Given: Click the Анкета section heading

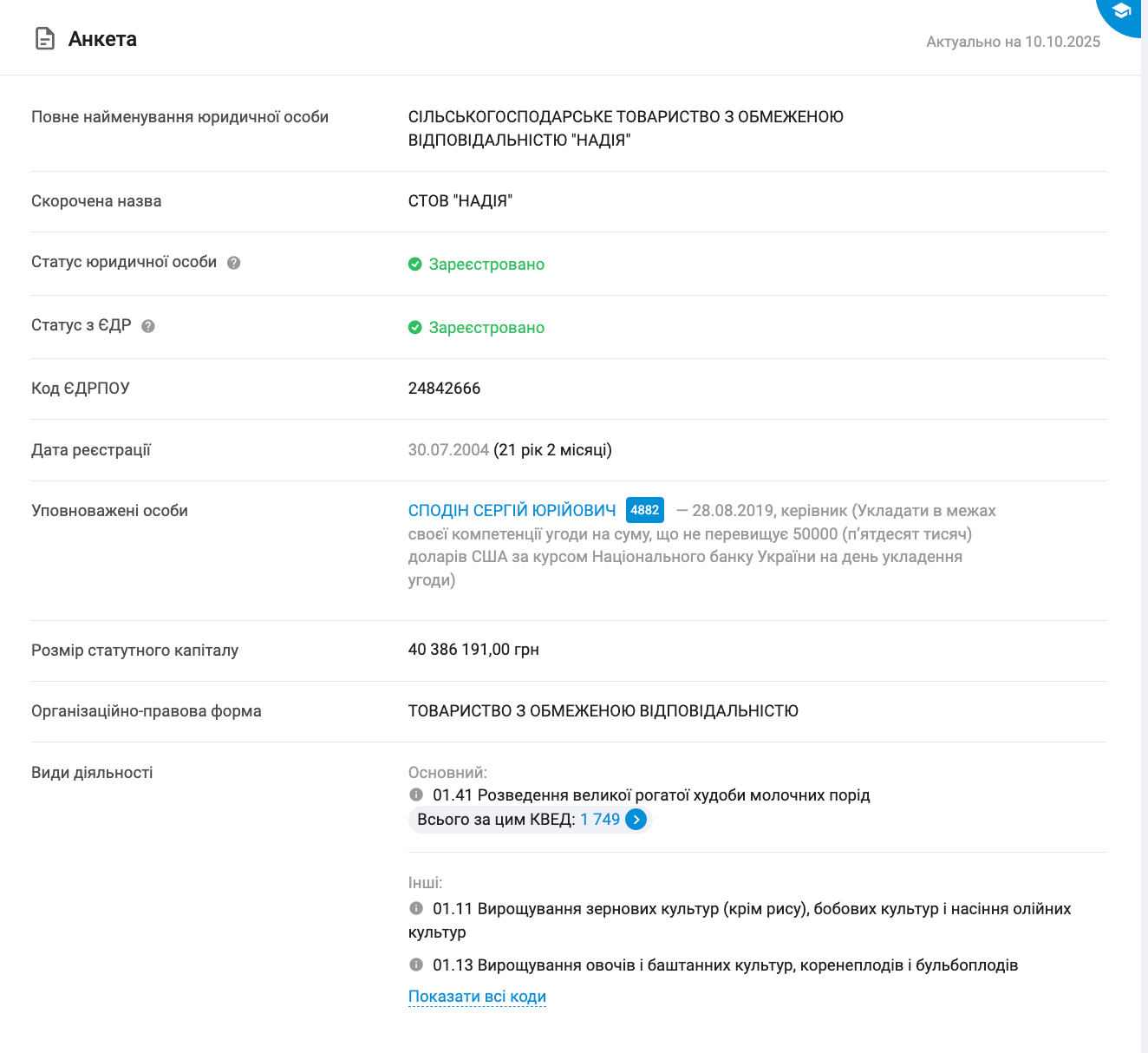Looking at the screenshot, I should click(102, 39).
